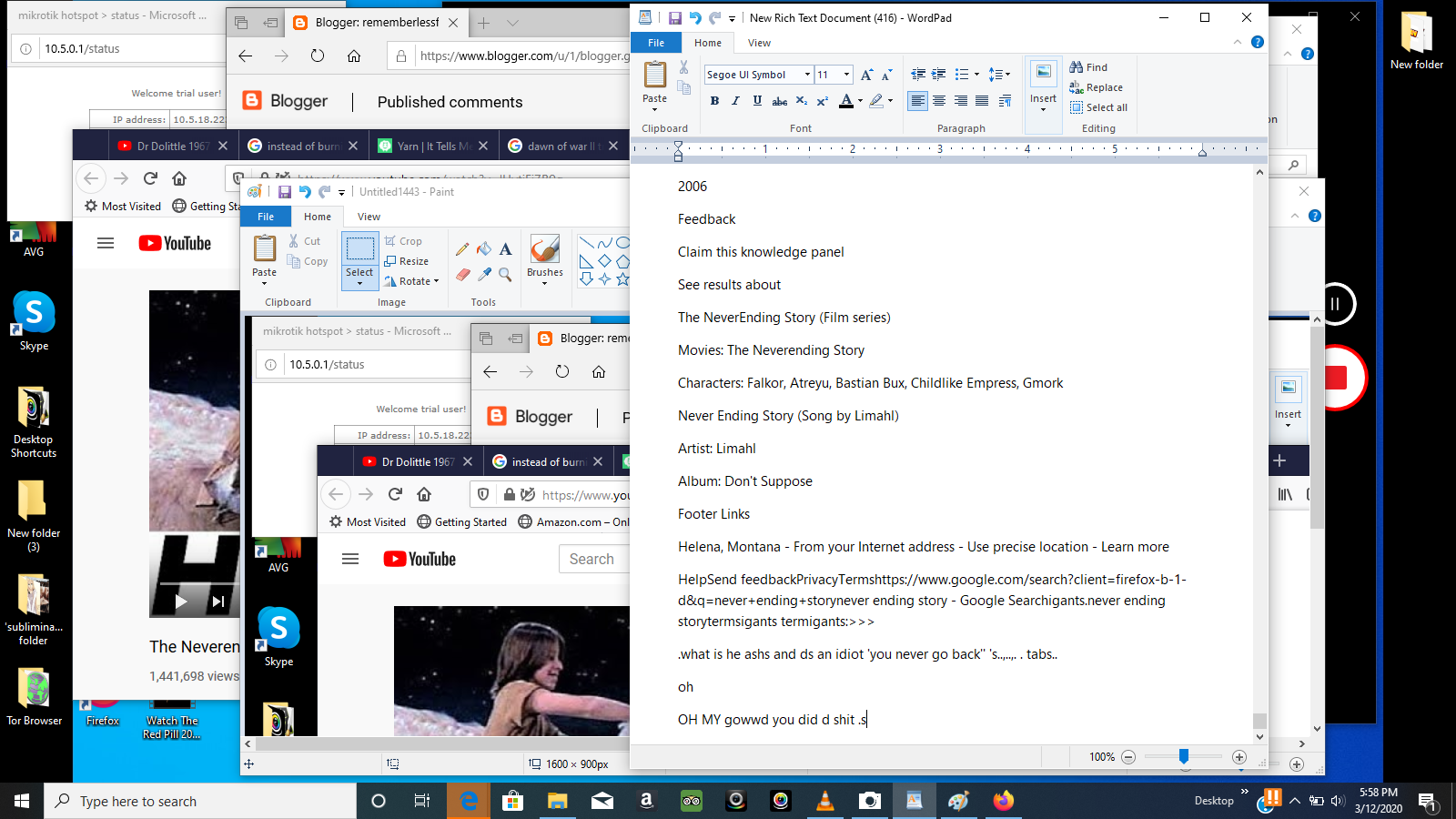Toggle italic formatting in WordPad
This screenshot has width=1456, height=819.
[x=736, y=101]
